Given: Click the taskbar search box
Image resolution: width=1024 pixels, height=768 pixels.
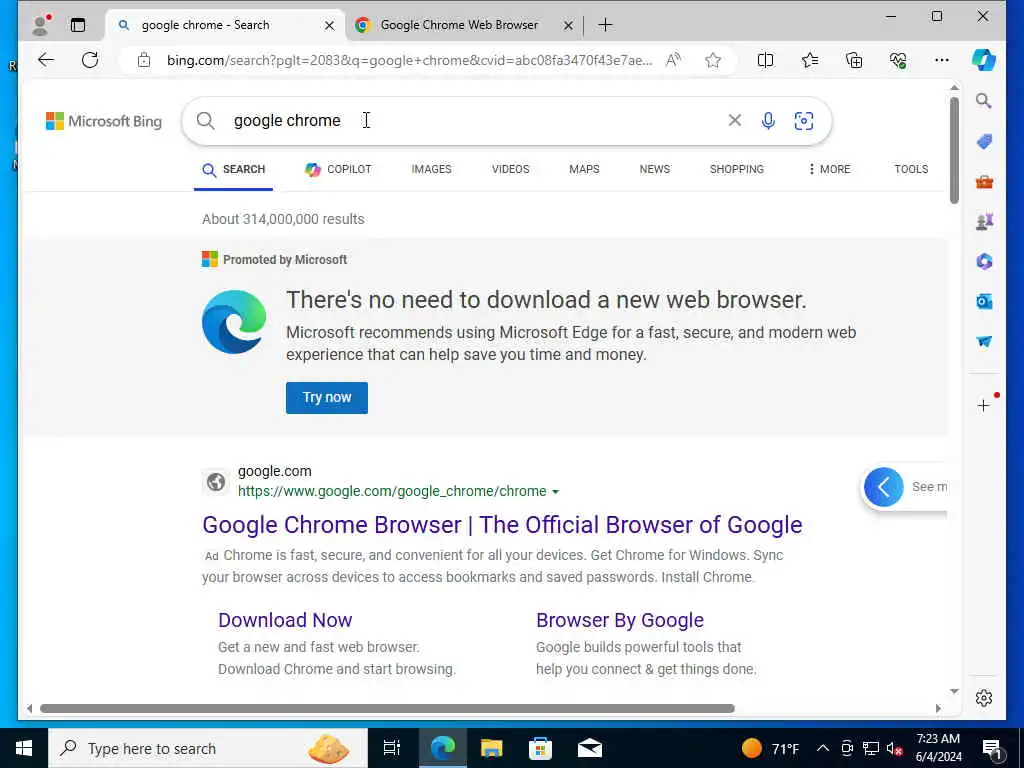Looking at the screenshot, I should click(208, 748).
